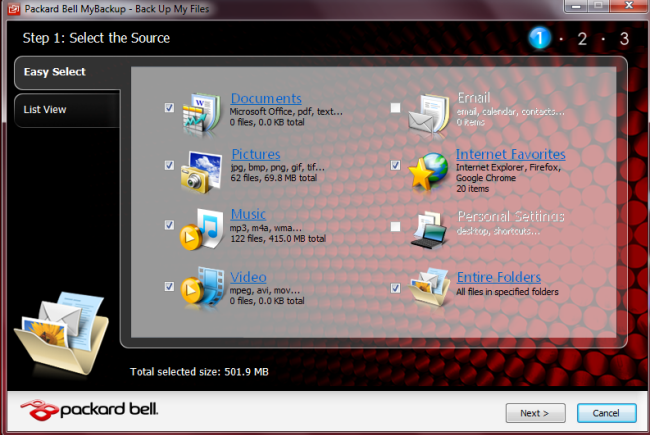Close the MyBackup window
This screenshot has width=650, height=435.
[628, 5]
